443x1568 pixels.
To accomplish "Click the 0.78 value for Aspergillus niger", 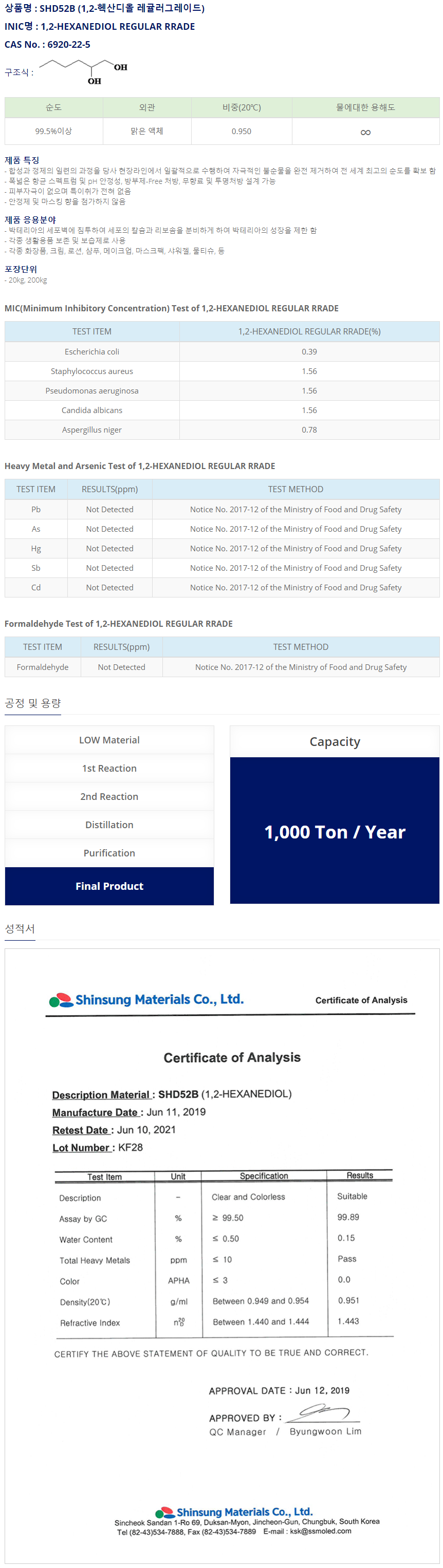I will [309, 429].
